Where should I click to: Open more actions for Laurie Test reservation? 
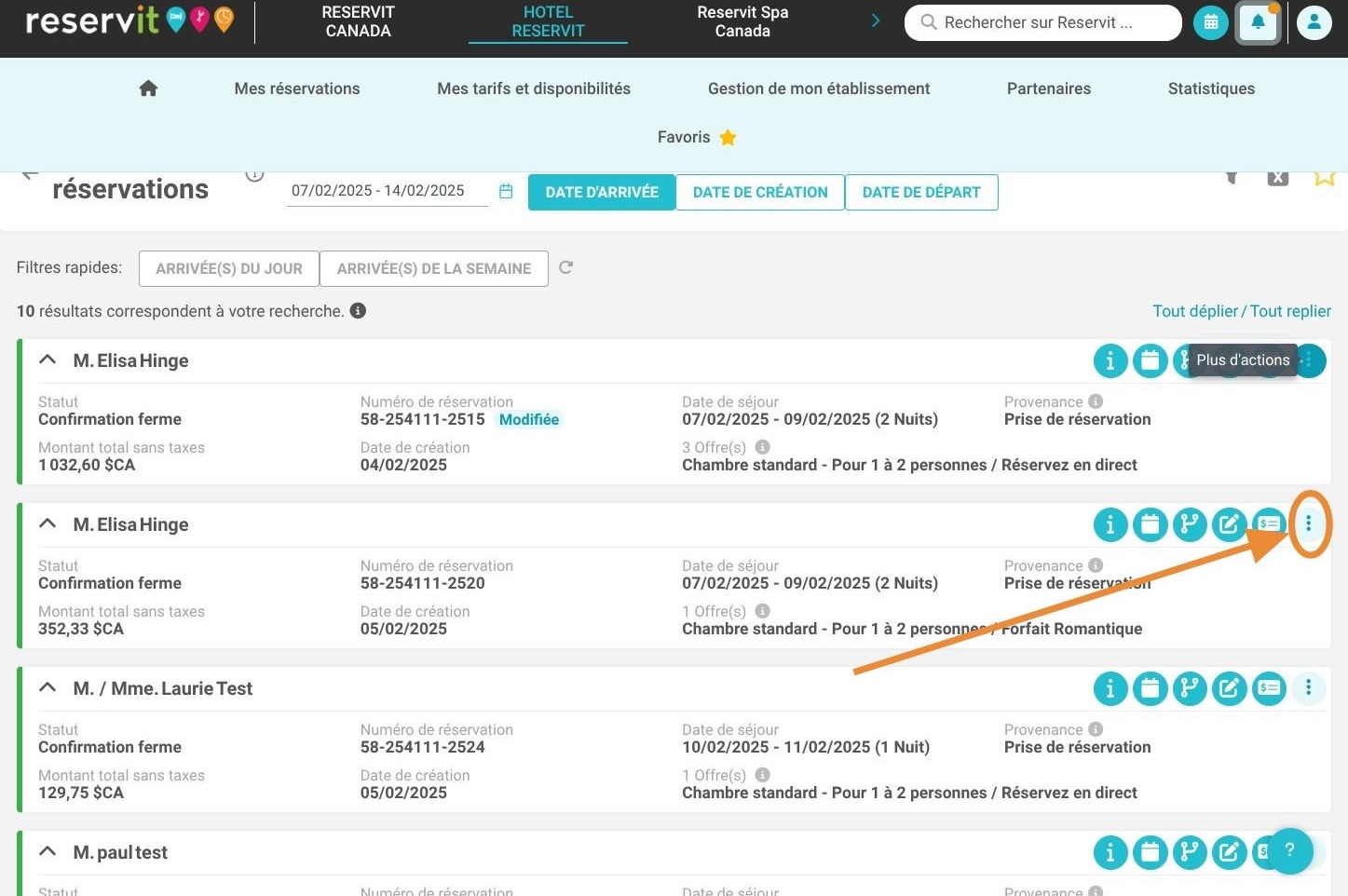[x=1309, y=687]
